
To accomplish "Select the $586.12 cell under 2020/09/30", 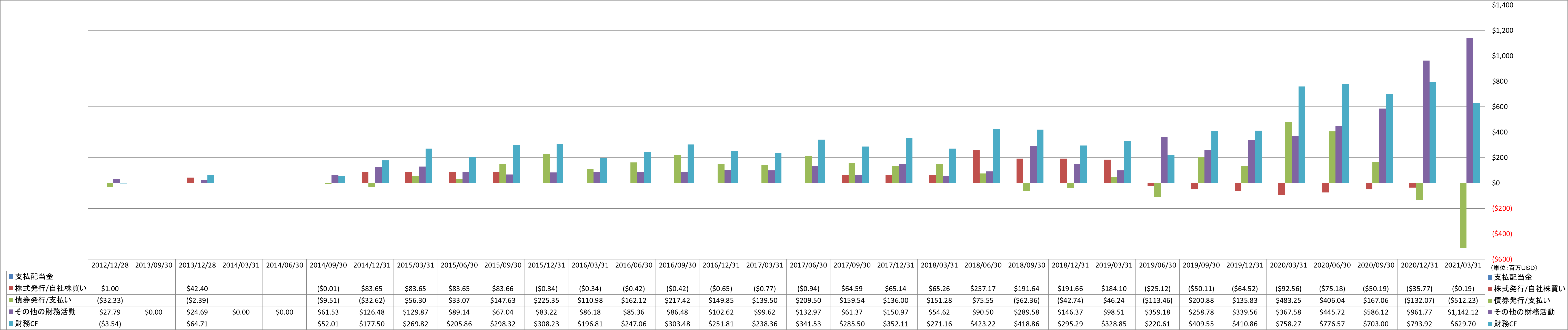I will tap(1376, 312).
